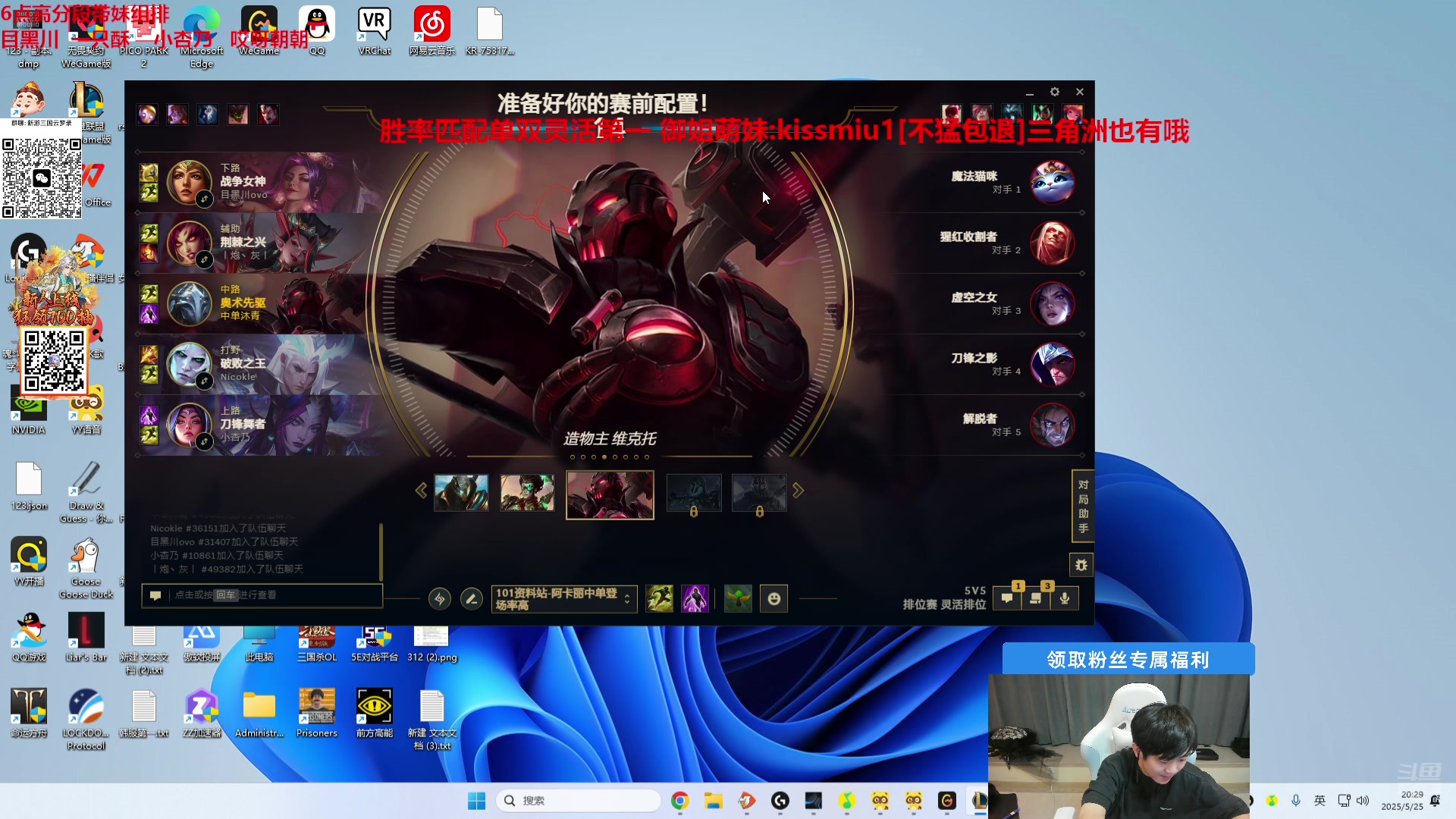
Task: Open volume control in system tray
Action: 1363,801
